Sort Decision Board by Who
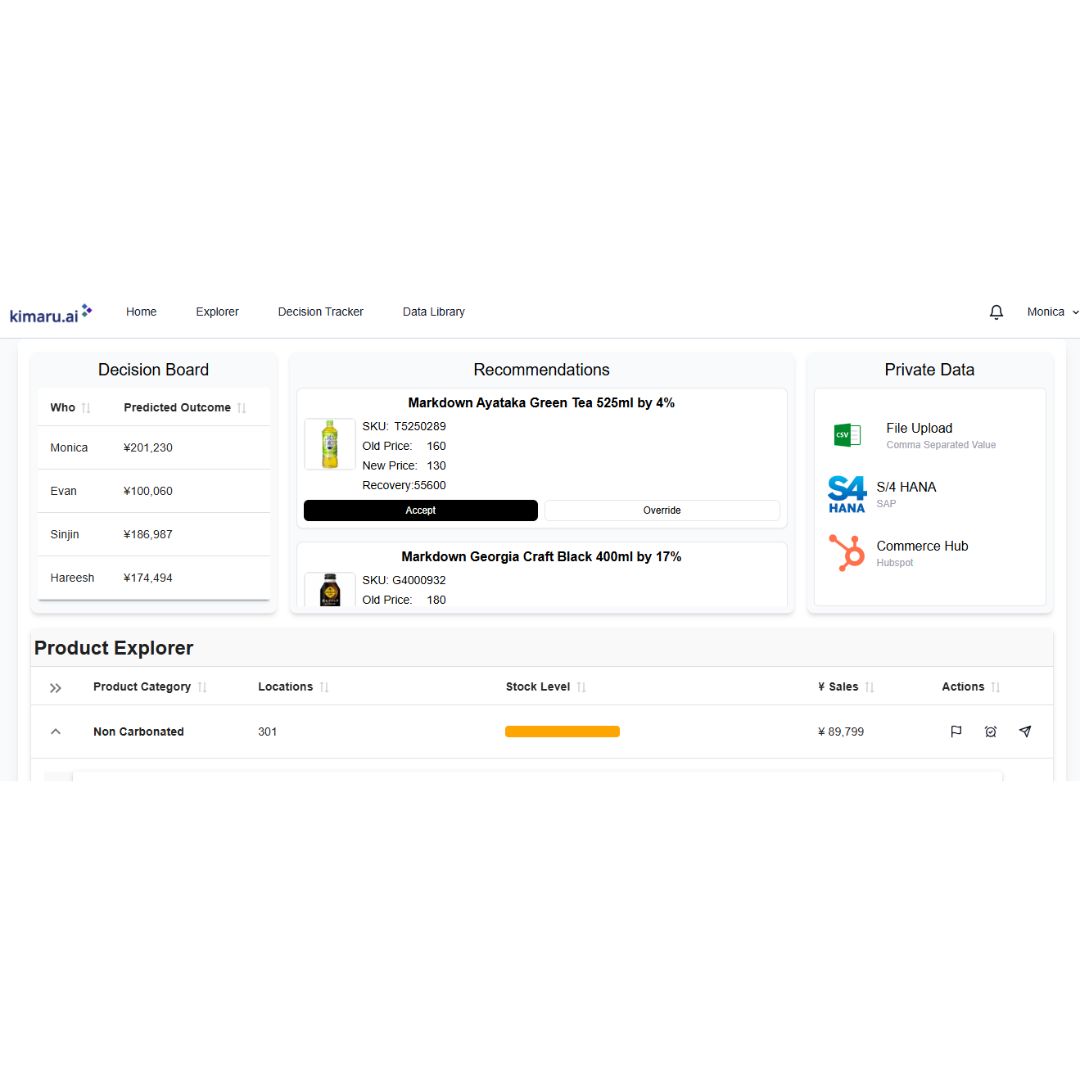 coord(86,408)
